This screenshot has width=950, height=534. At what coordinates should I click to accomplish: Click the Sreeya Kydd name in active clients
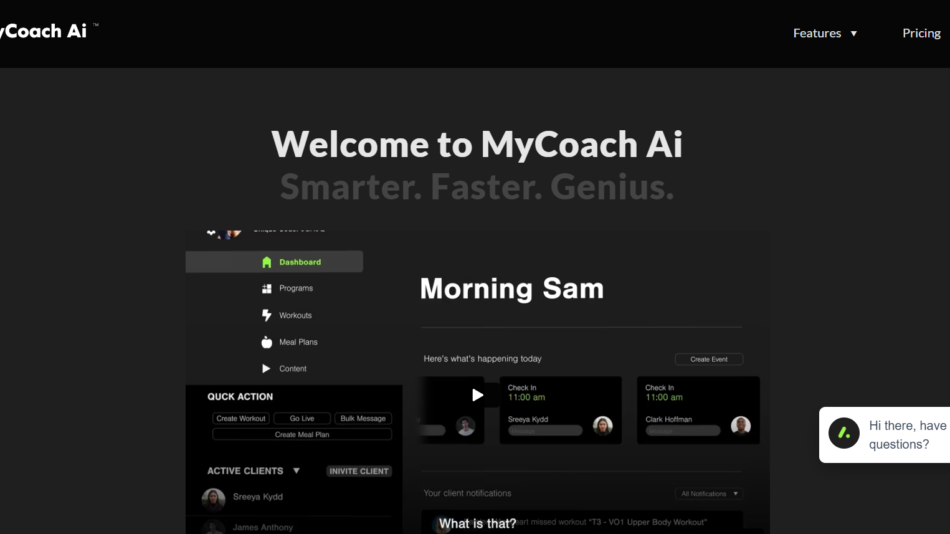coord(257,496)
